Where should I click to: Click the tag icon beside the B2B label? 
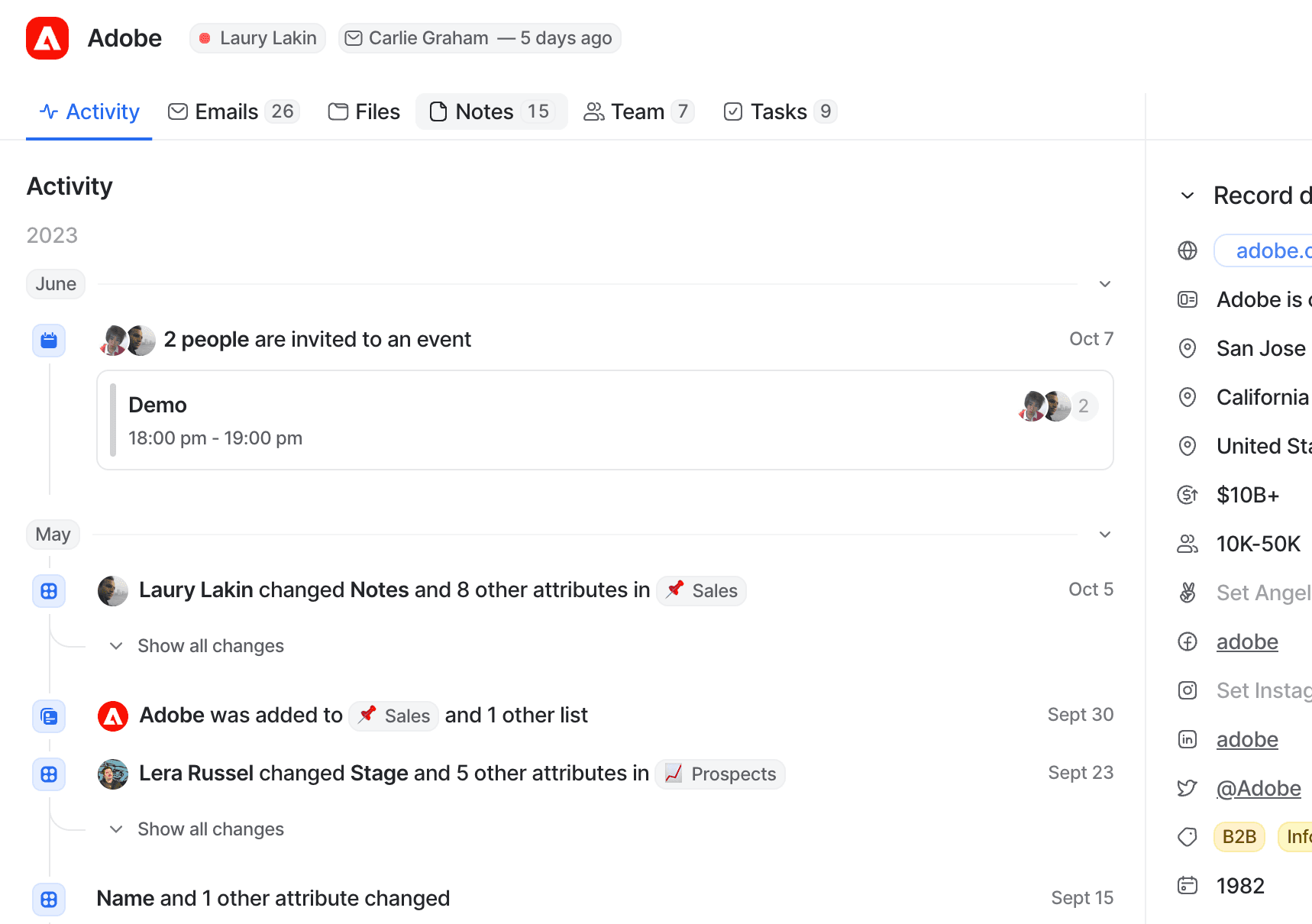coord(1188,837)
